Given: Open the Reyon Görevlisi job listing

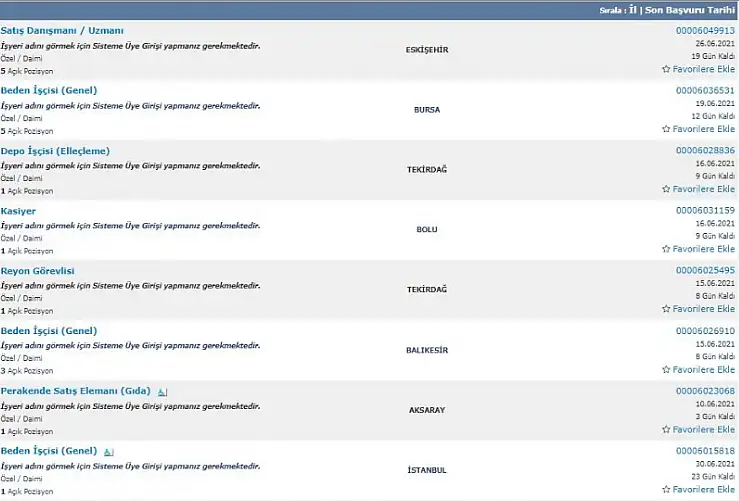Looking at the screenshot, I should tap(38, 271).
